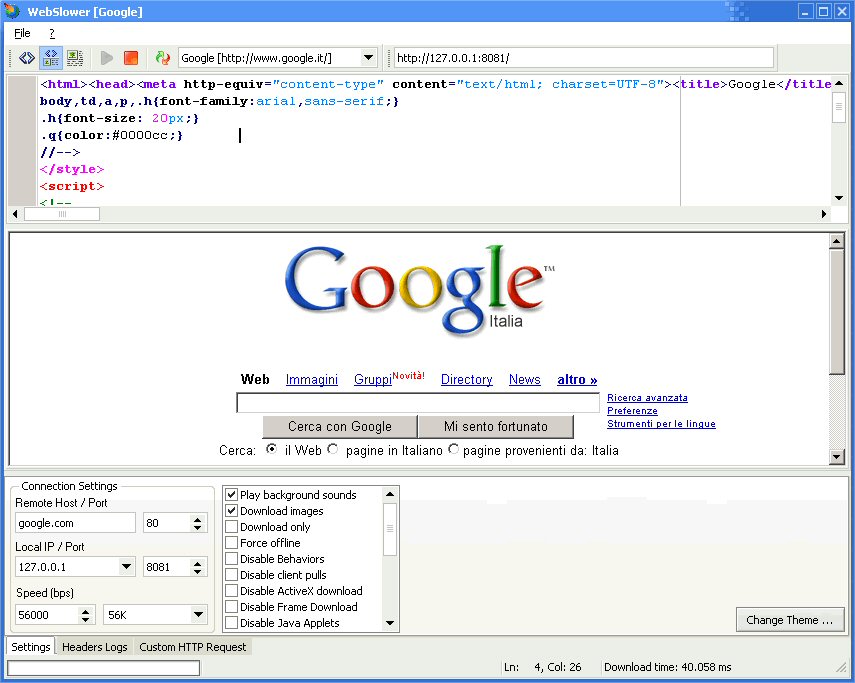The image size is (855, 683).
Task: Click browser pane vertical scrollbar thumb
Action: click(836, 312)
